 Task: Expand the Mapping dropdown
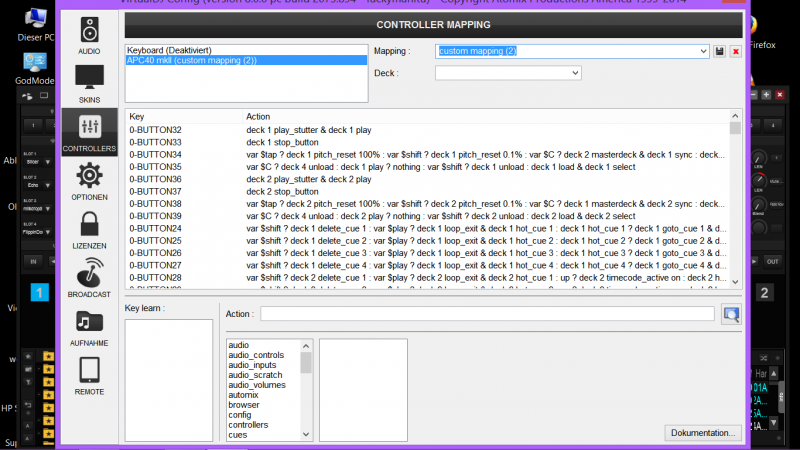coord(704,51)
